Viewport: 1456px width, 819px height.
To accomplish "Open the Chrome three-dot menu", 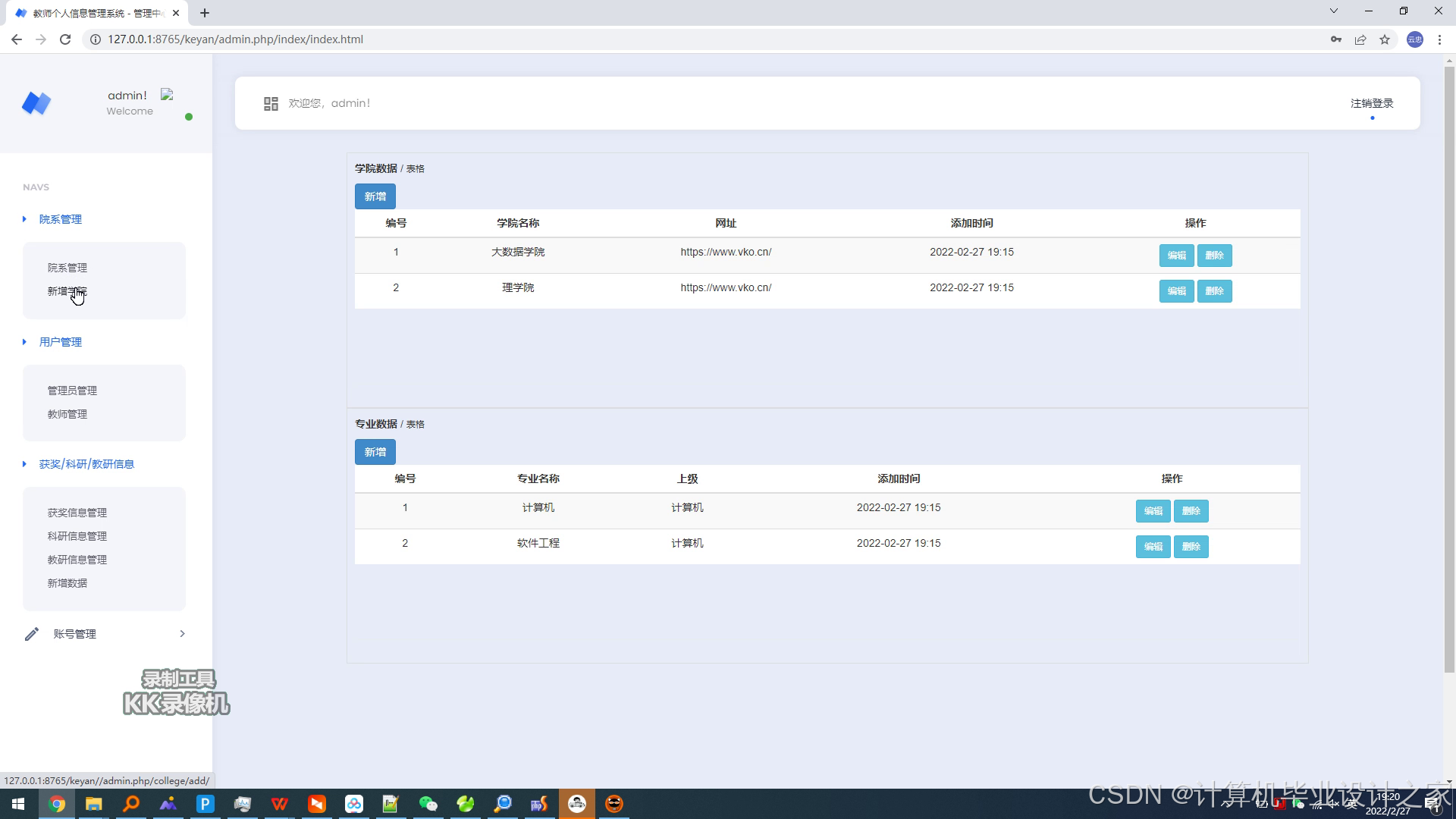I will click(1439, 39).
